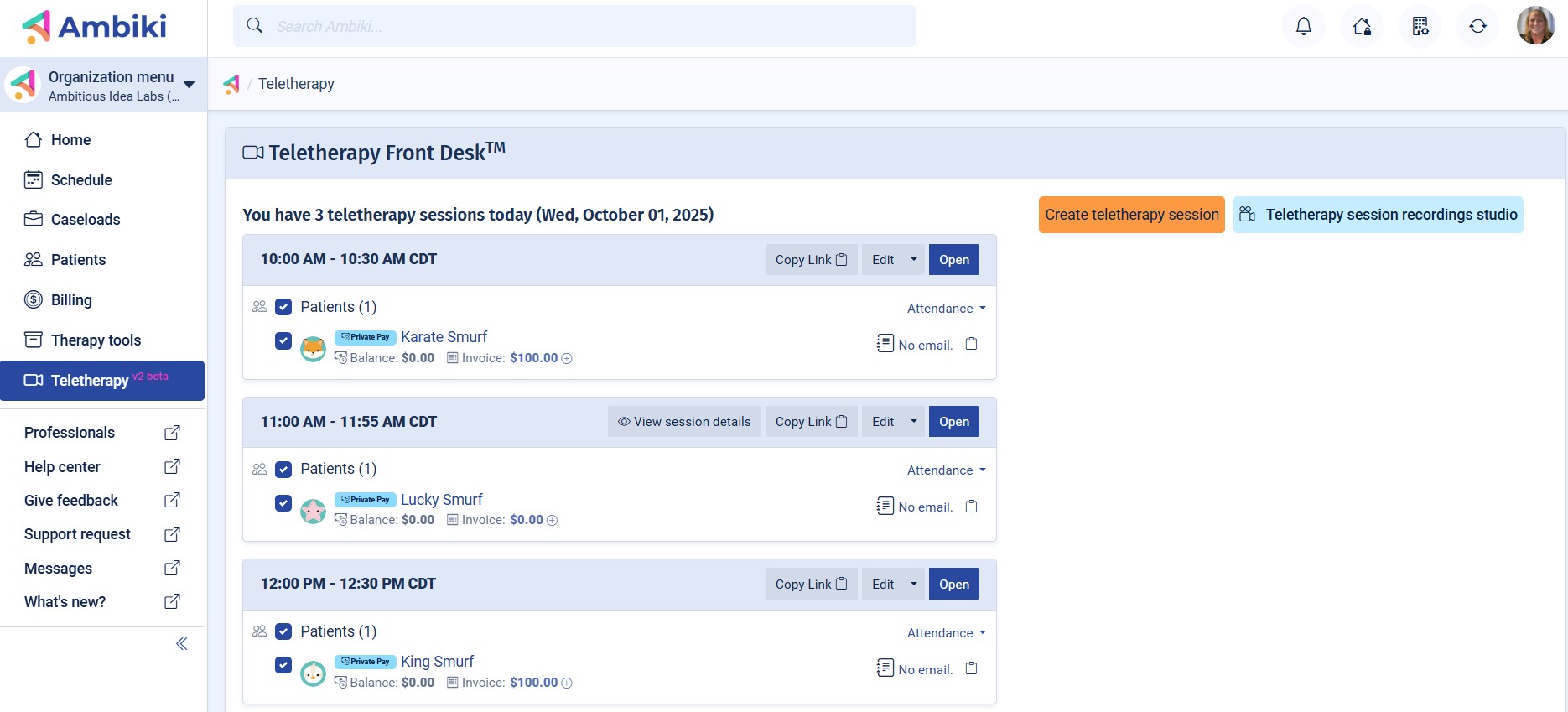Select Billing in the sidebar menu
Screen dimensions: 1568x712
click(71, 300)
